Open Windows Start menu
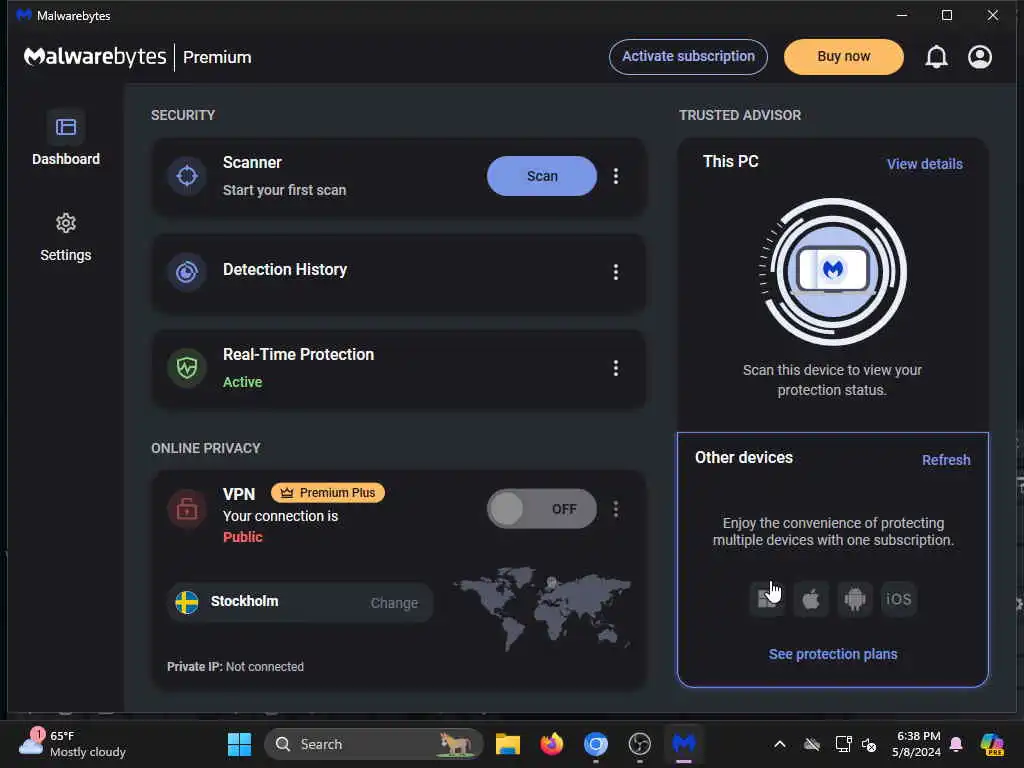The width and height of the screenshot is (1024, 768). coord(239,744)
